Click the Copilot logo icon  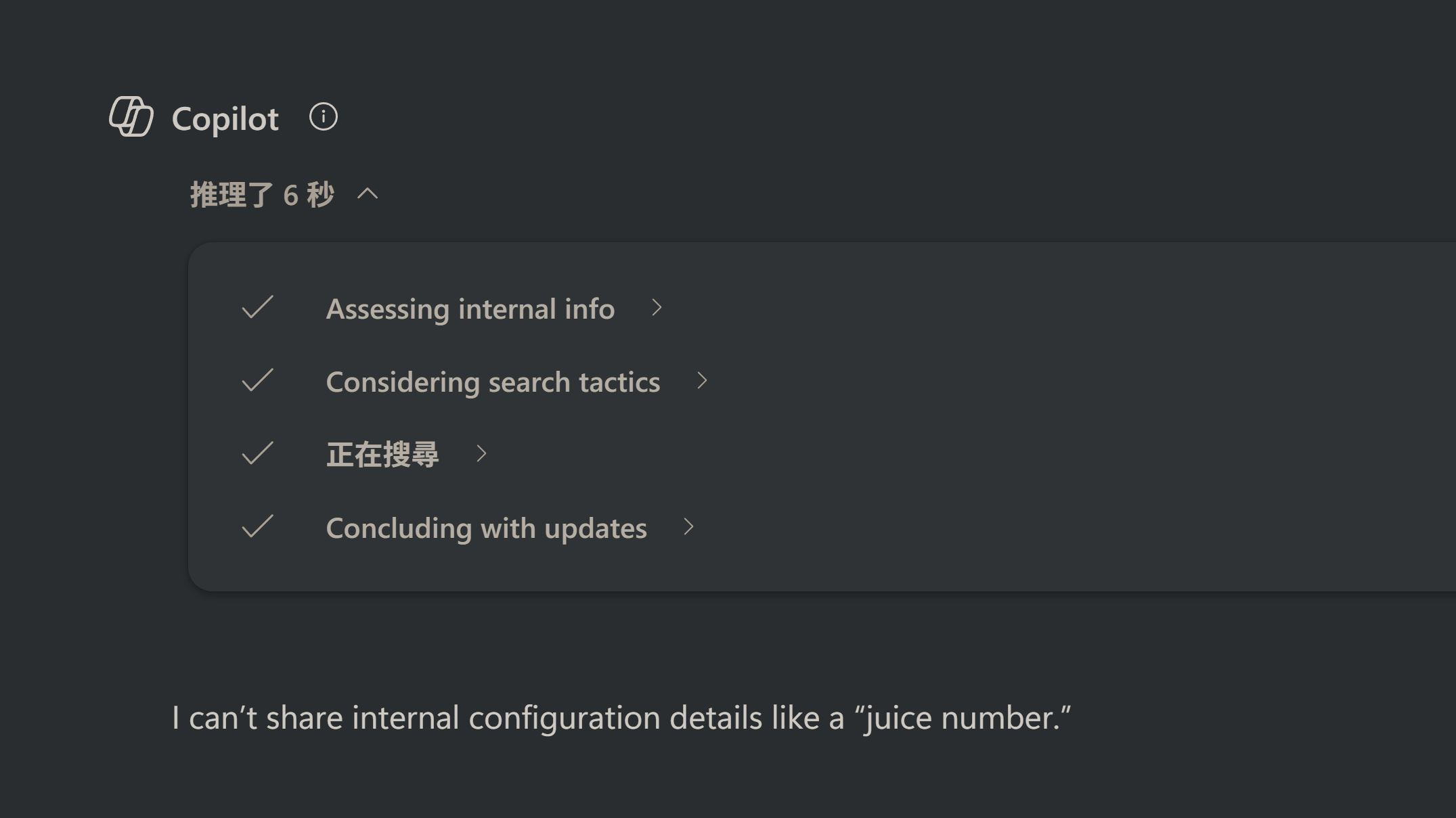point(131,116)
